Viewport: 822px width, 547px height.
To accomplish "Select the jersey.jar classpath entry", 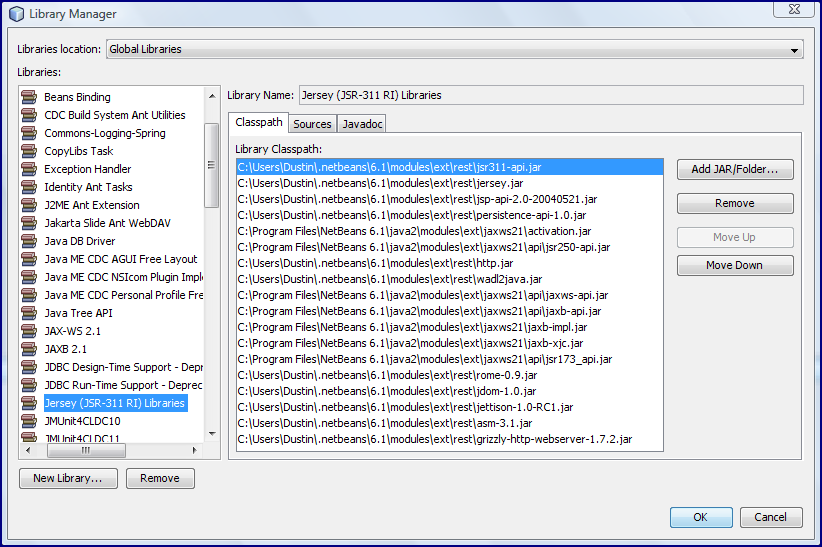I will (x=450, y=183).
